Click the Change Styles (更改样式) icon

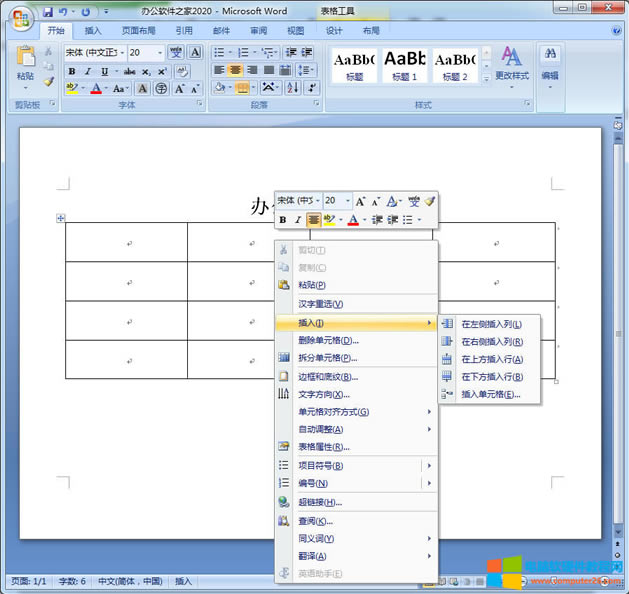tap(512, 62)
